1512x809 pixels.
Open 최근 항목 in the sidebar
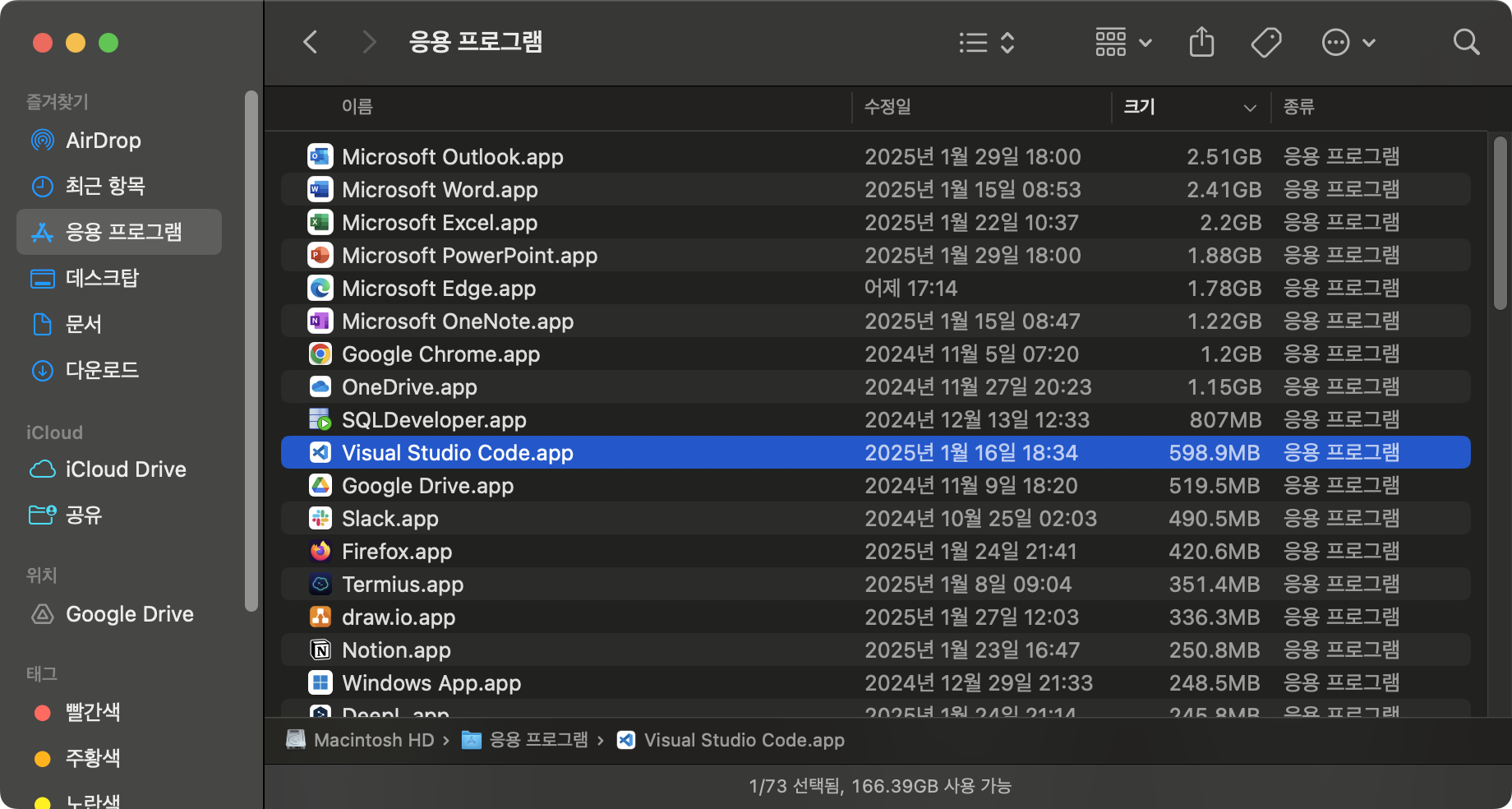click(x=119, y=187)
